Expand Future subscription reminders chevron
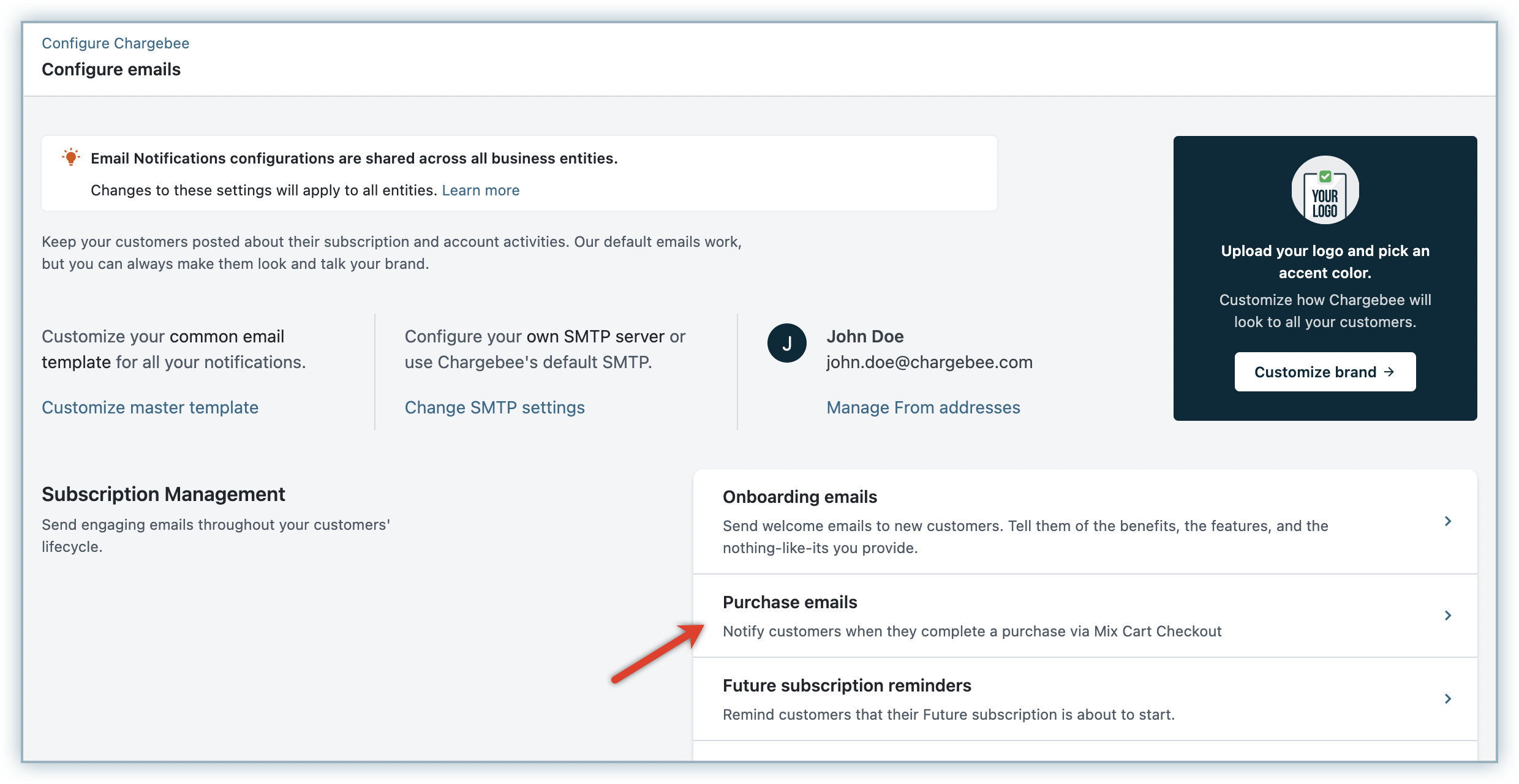 click(1448, 699)
